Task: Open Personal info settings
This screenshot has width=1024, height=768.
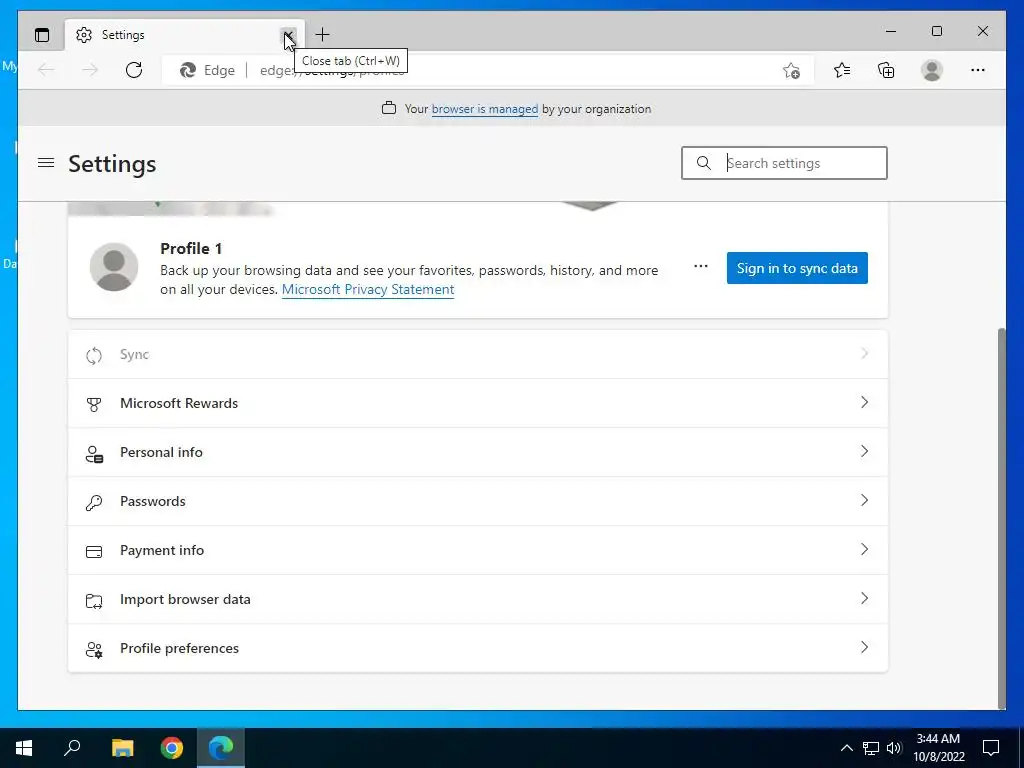Action: tap(478, 452)
